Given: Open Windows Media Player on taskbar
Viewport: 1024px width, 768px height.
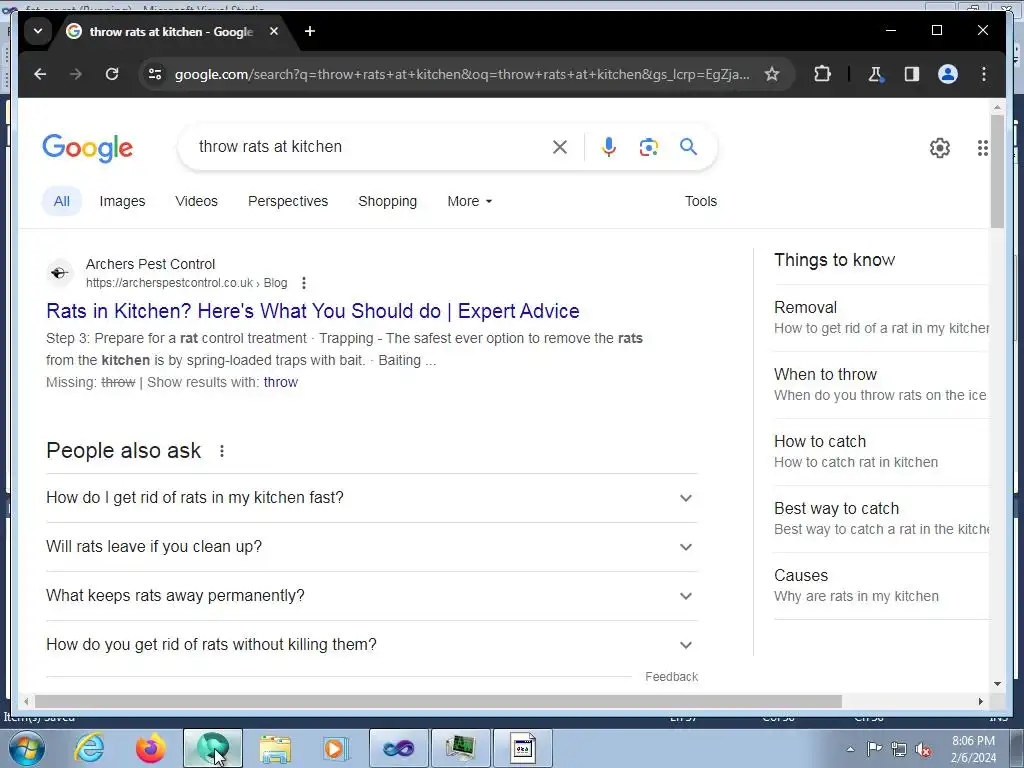Looking at the screenshot, I should click(x=336, y=748).
